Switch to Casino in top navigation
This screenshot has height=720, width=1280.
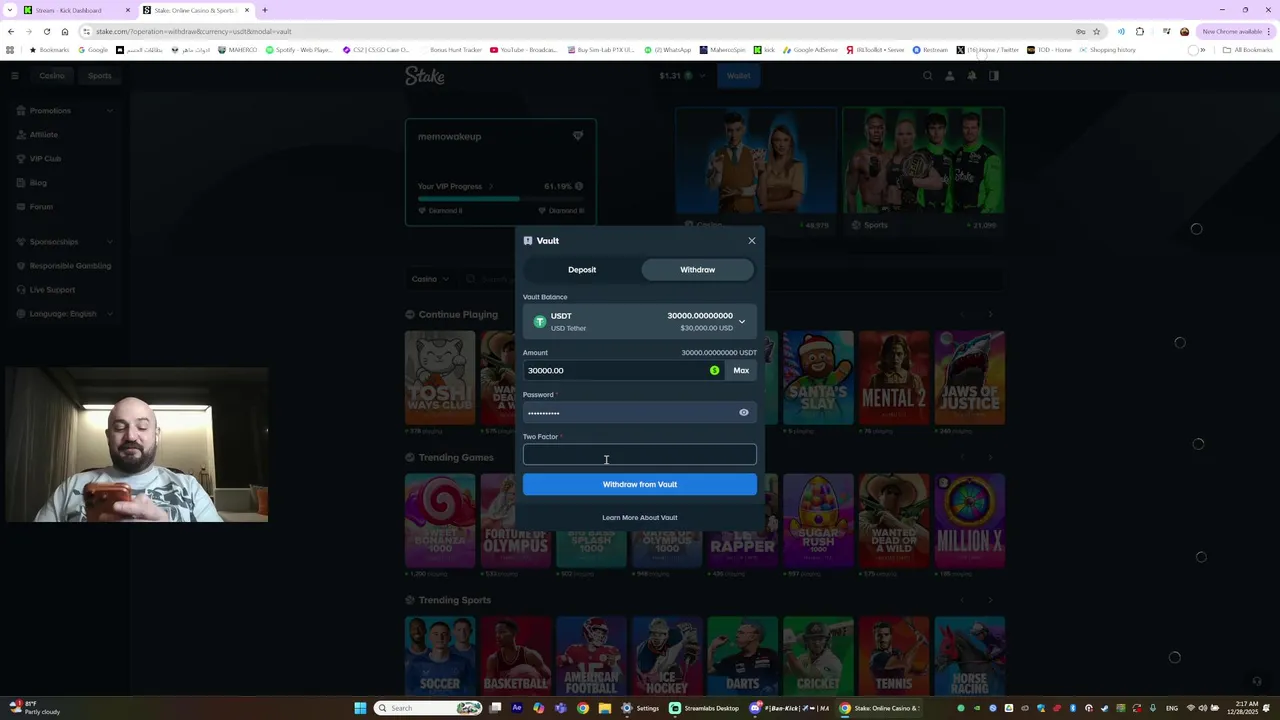(x=52, y=75)
